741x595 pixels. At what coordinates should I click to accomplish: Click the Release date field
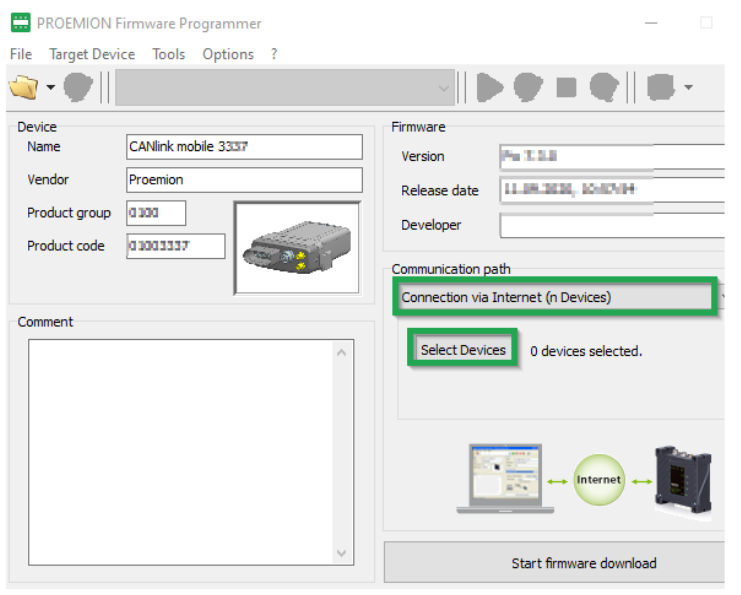(612, 190)
